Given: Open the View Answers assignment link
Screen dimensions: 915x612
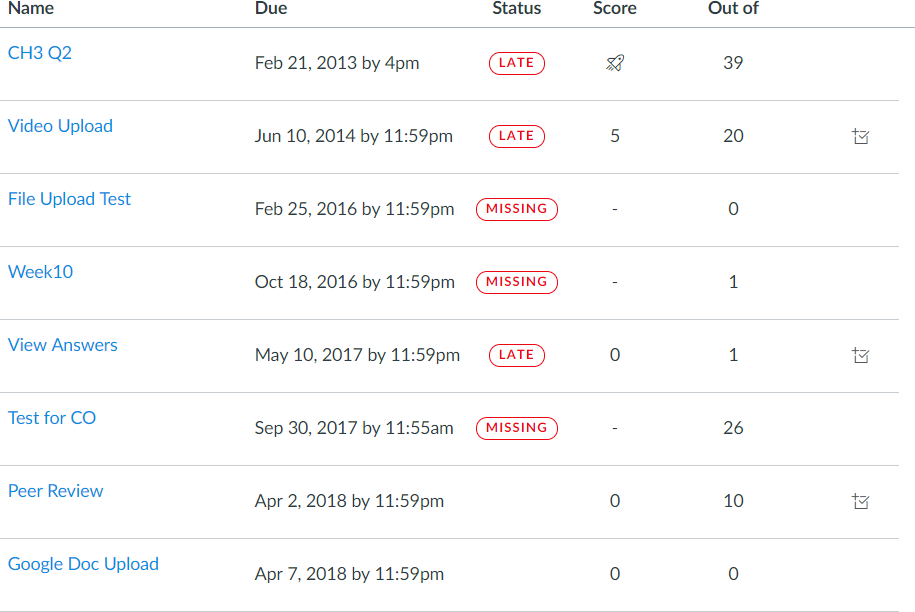Looking at the screenshot, I should (x=62, y=345).
